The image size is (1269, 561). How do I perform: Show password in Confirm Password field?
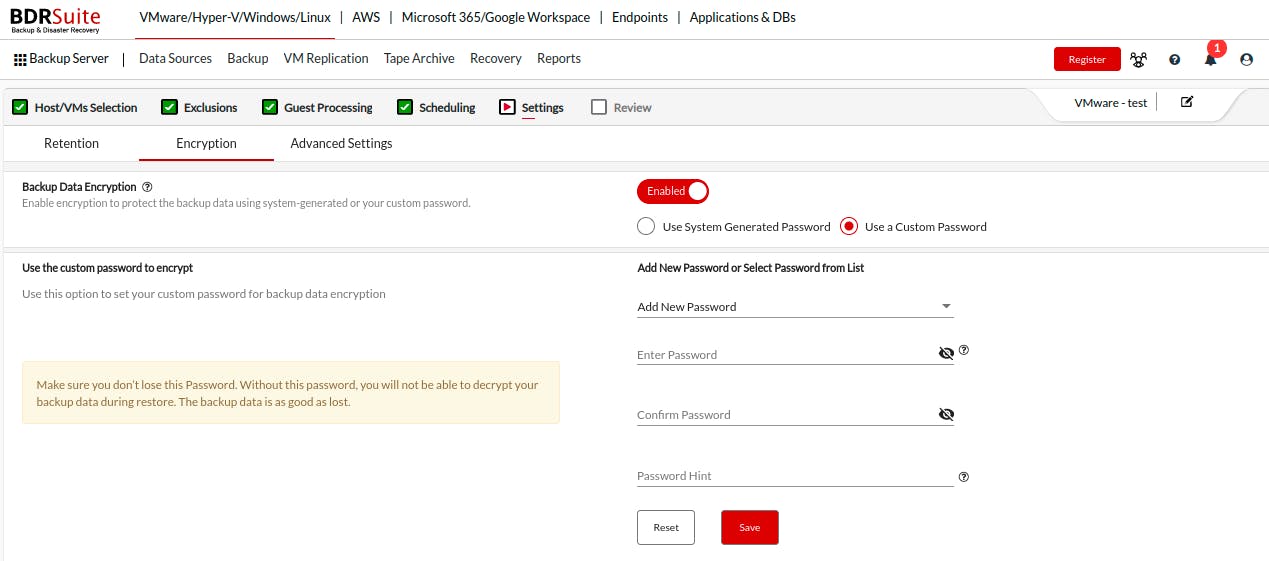946,415
